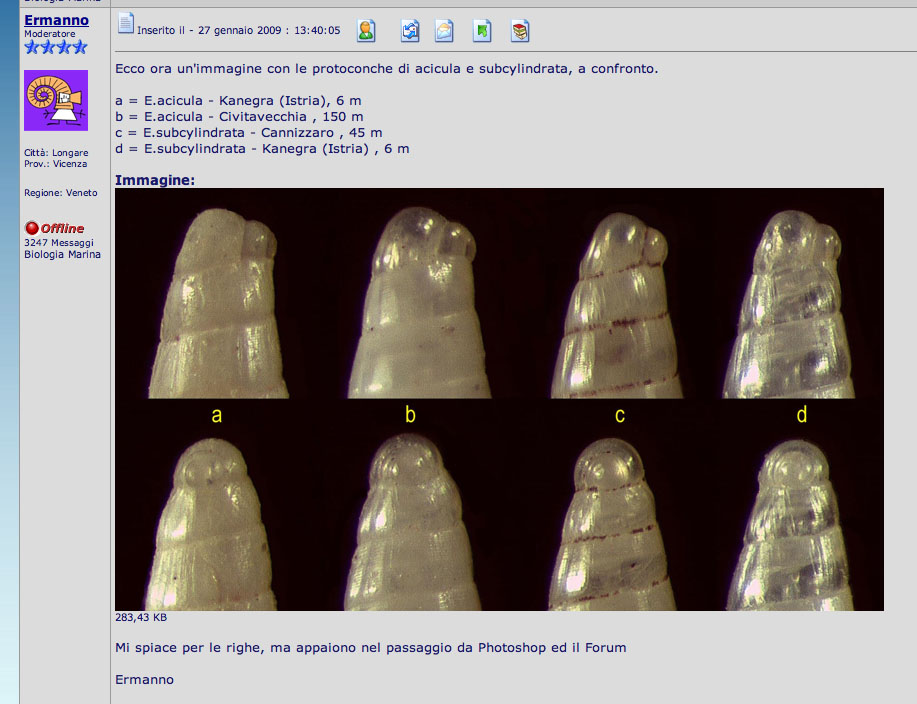Click the '283,43 KB' file size text
Viewport: 917px width, 704px height.
(x=141, y=617)
